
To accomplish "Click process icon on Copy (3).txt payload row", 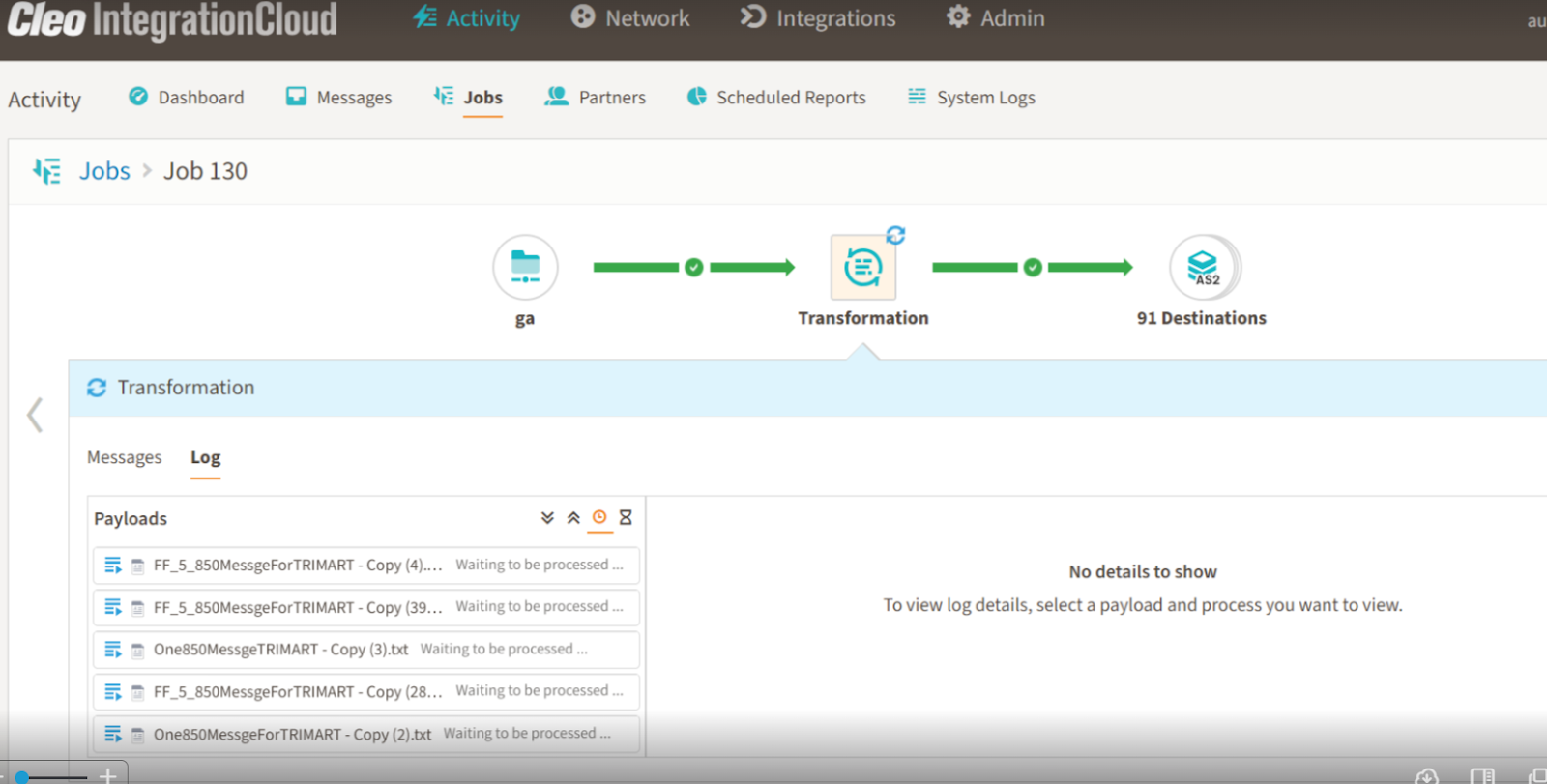I will click(x=113, y=650).
